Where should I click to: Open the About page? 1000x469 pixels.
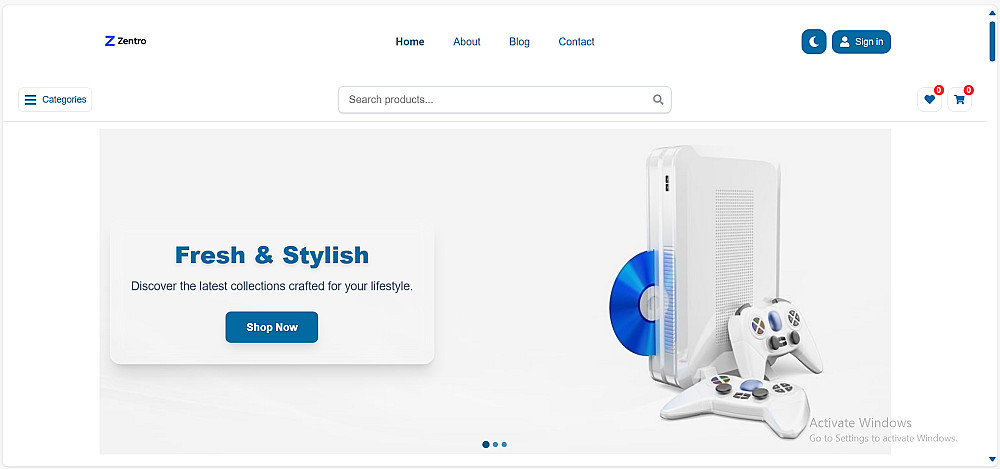pyautogui.click(x=467, y=41)
